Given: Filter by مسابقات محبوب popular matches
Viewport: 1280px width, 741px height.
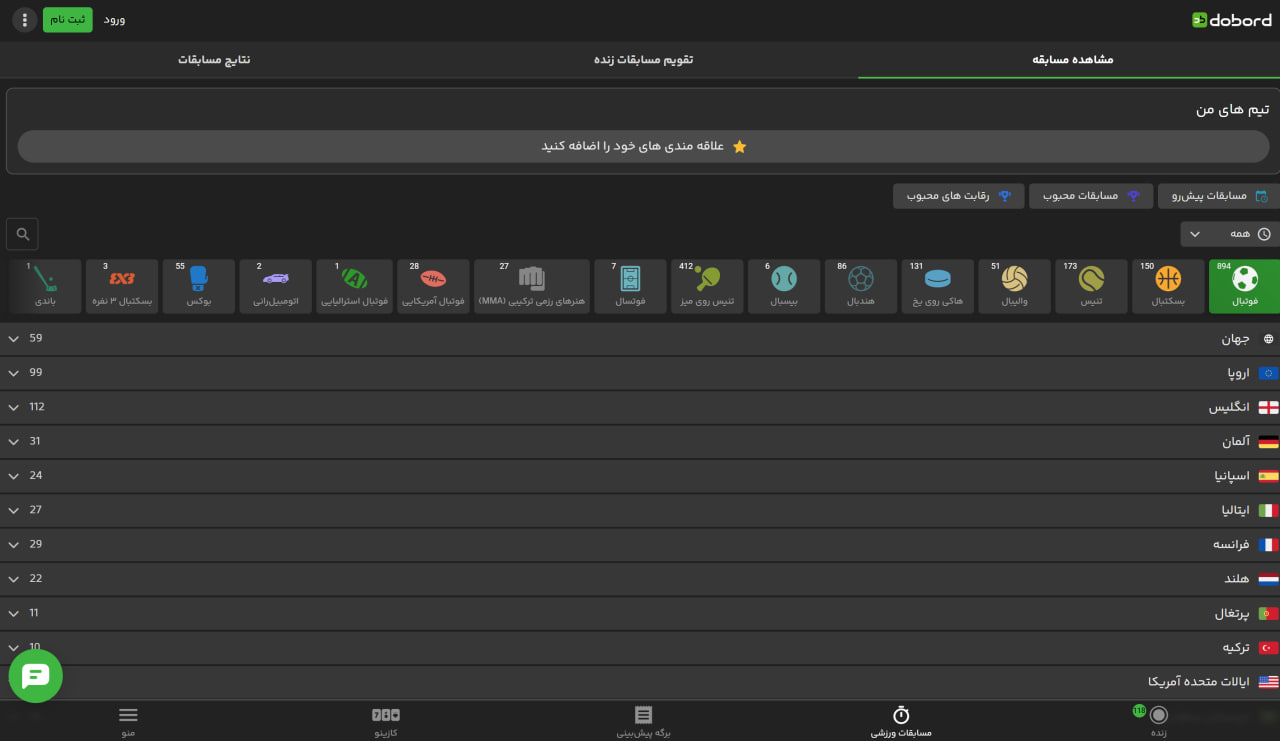Looking at the screenshot, I should pyautogui.click(x=1091, y=196).
